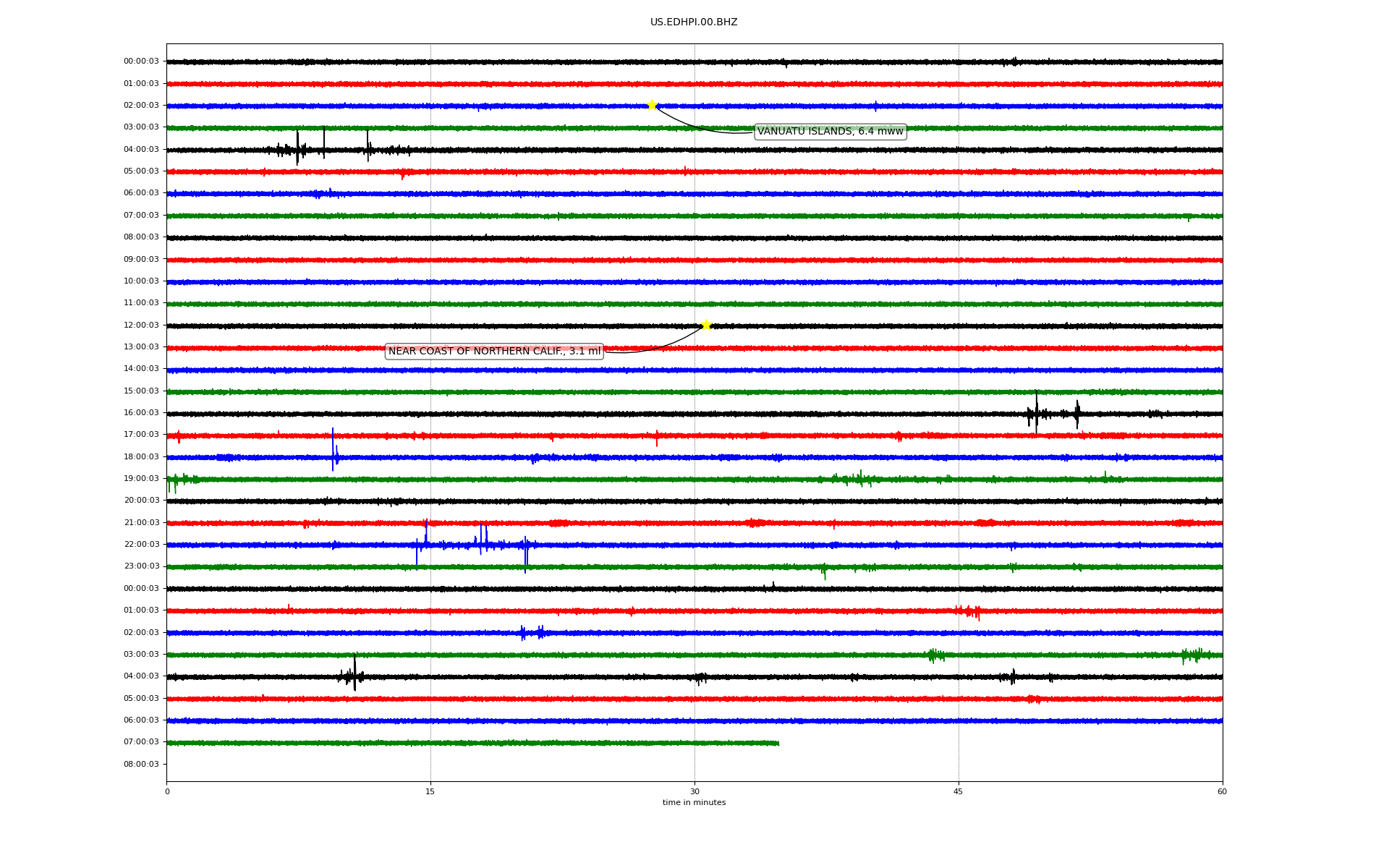
Task: Click the 08:00:03 label at the bottom
Action: [x=141, y=765]
